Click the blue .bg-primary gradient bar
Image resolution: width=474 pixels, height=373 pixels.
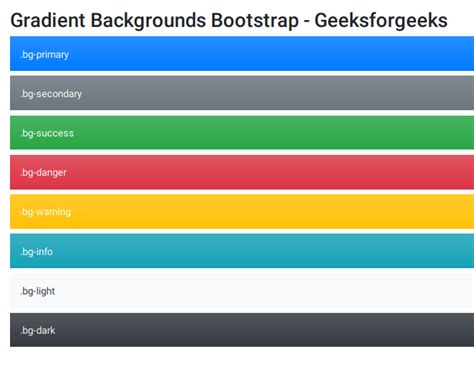click(x=242, y=54)
